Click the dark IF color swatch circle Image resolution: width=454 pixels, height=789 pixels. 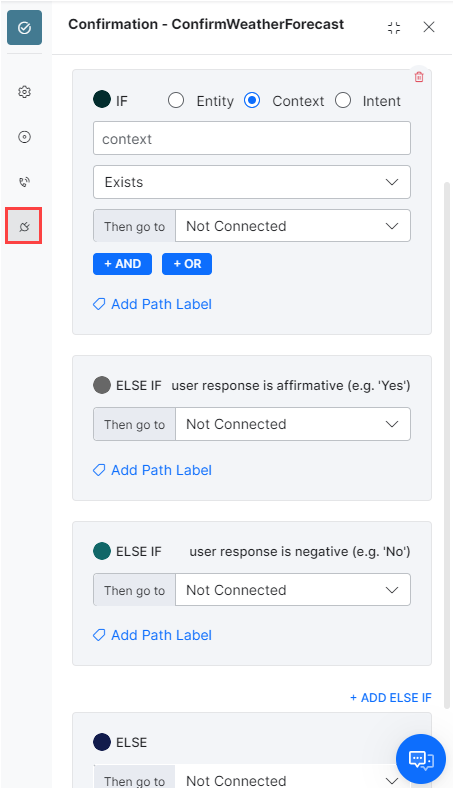102,99
